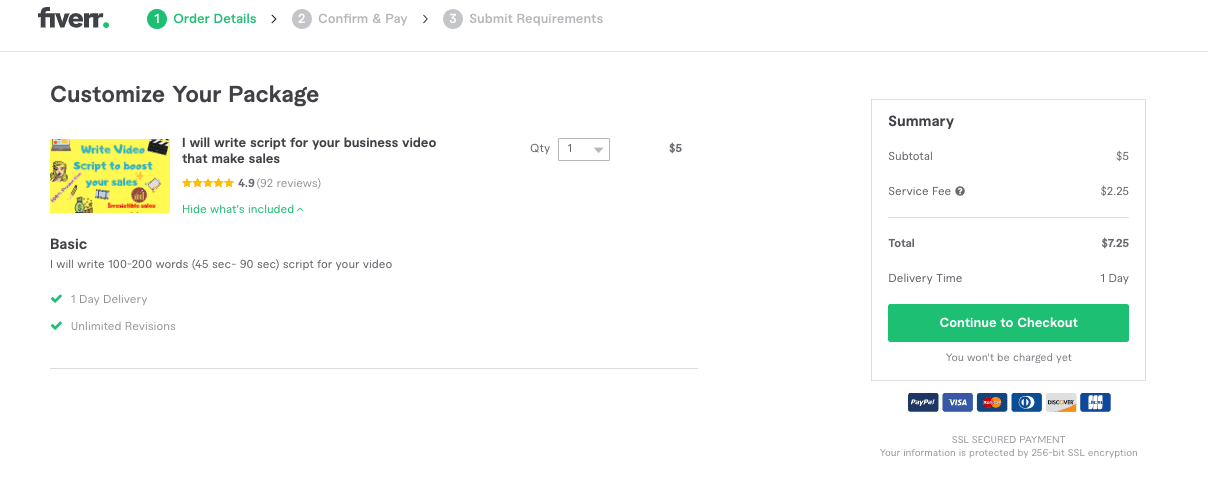Click the Visa card icon
The image size is (1208, 499).
tap(958, 402)
